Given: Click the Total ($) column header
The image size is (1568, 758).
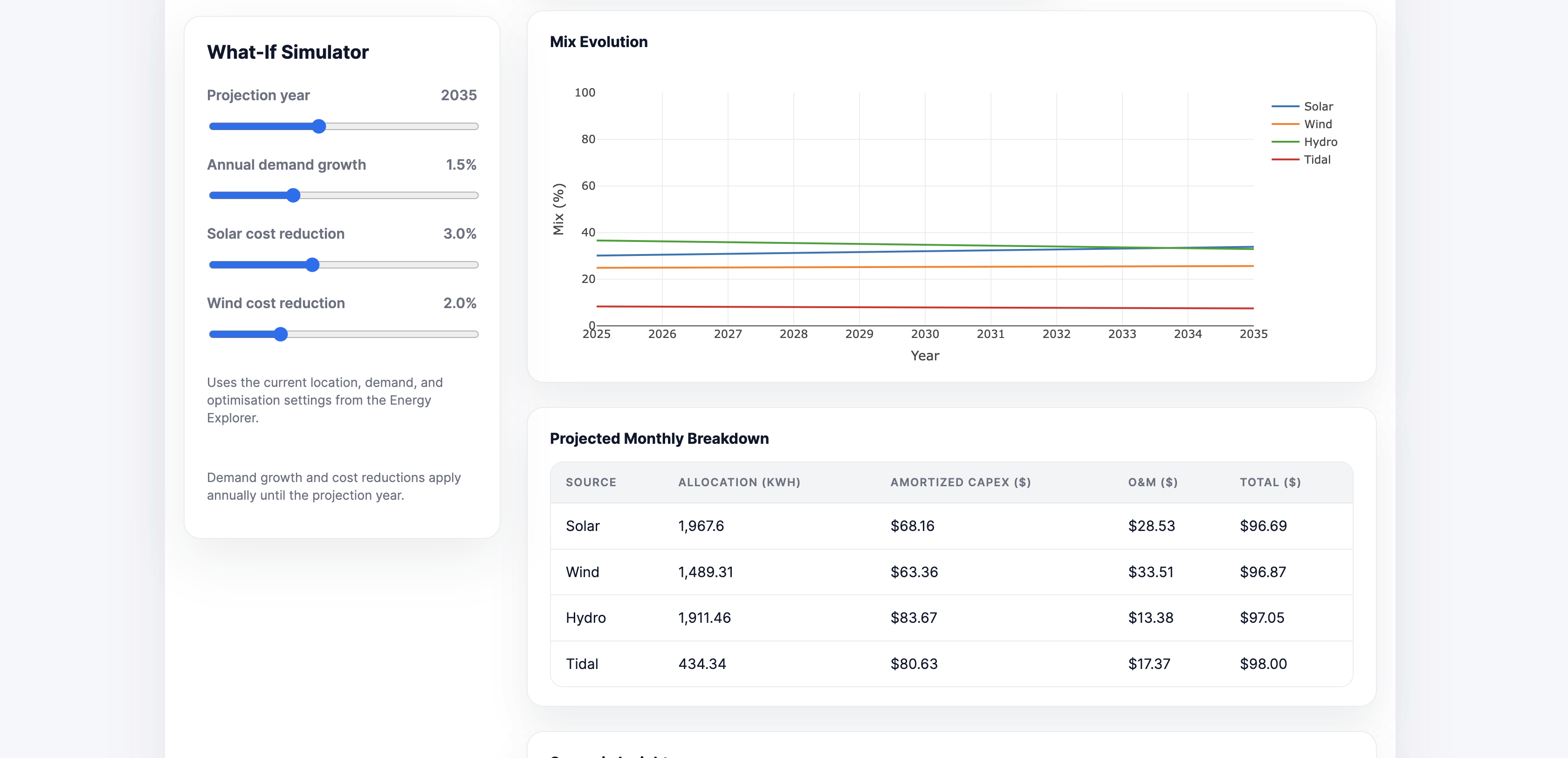Looking at the screenshot, I should point(1270,482).
